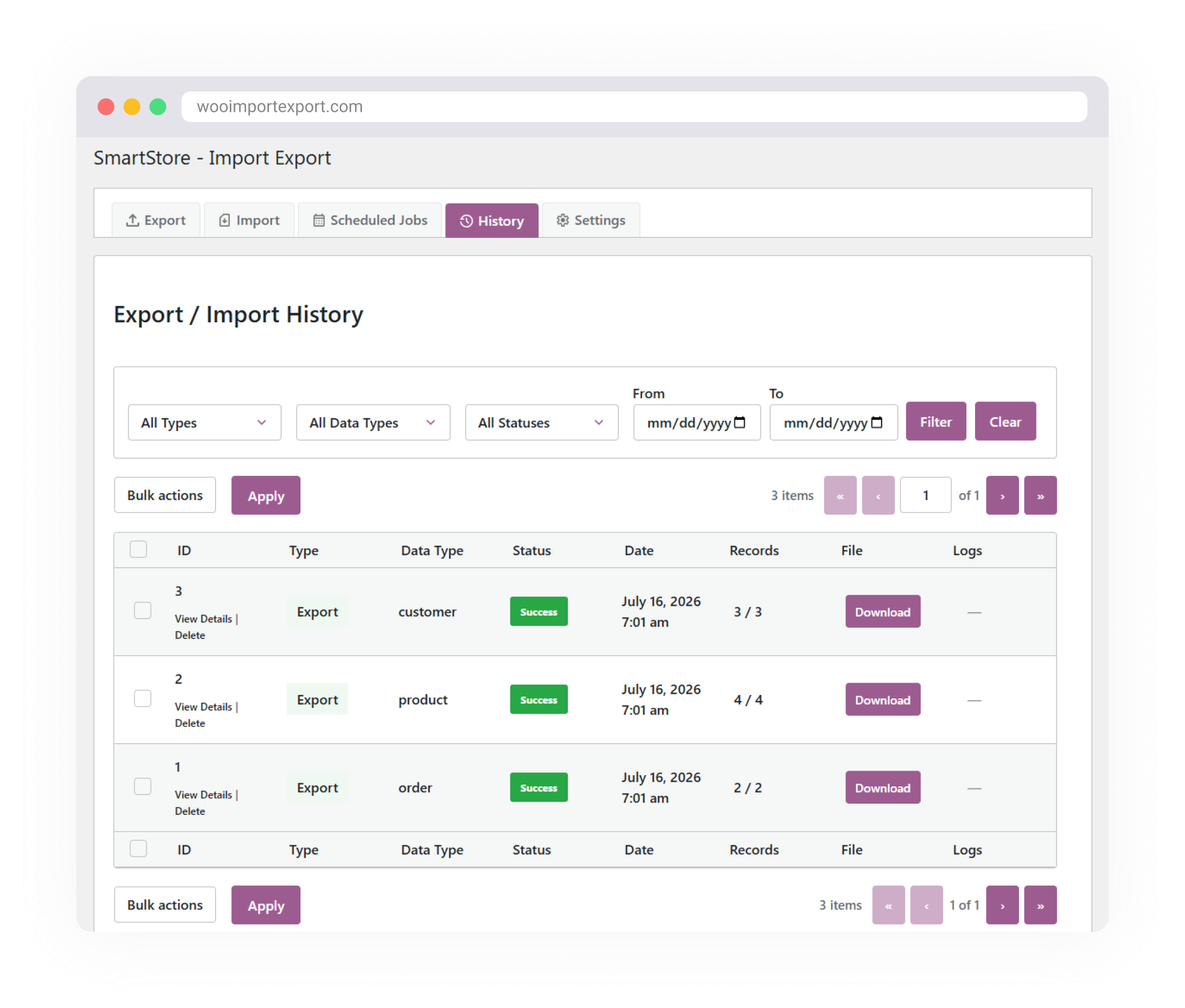Go to next page using top pagination arrow
This screenshot has height=1008, width=1185.
click(x=1002, y=496)
